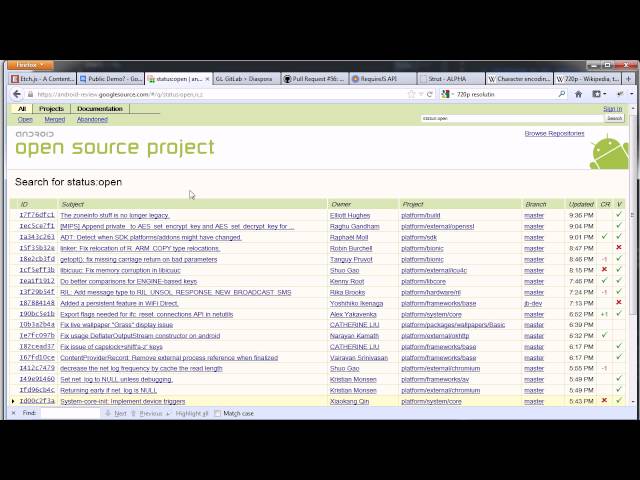Focus the 720p resolution browser search field
The width and height of the screenshot is (640, 480).
coord(506,94)
